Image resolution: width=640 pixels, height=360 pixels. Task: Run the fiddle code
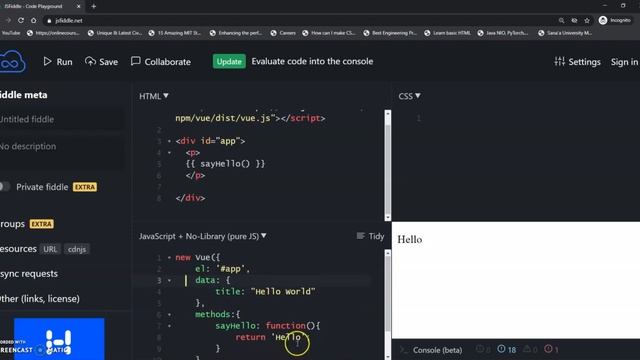[x=58, y=62]
